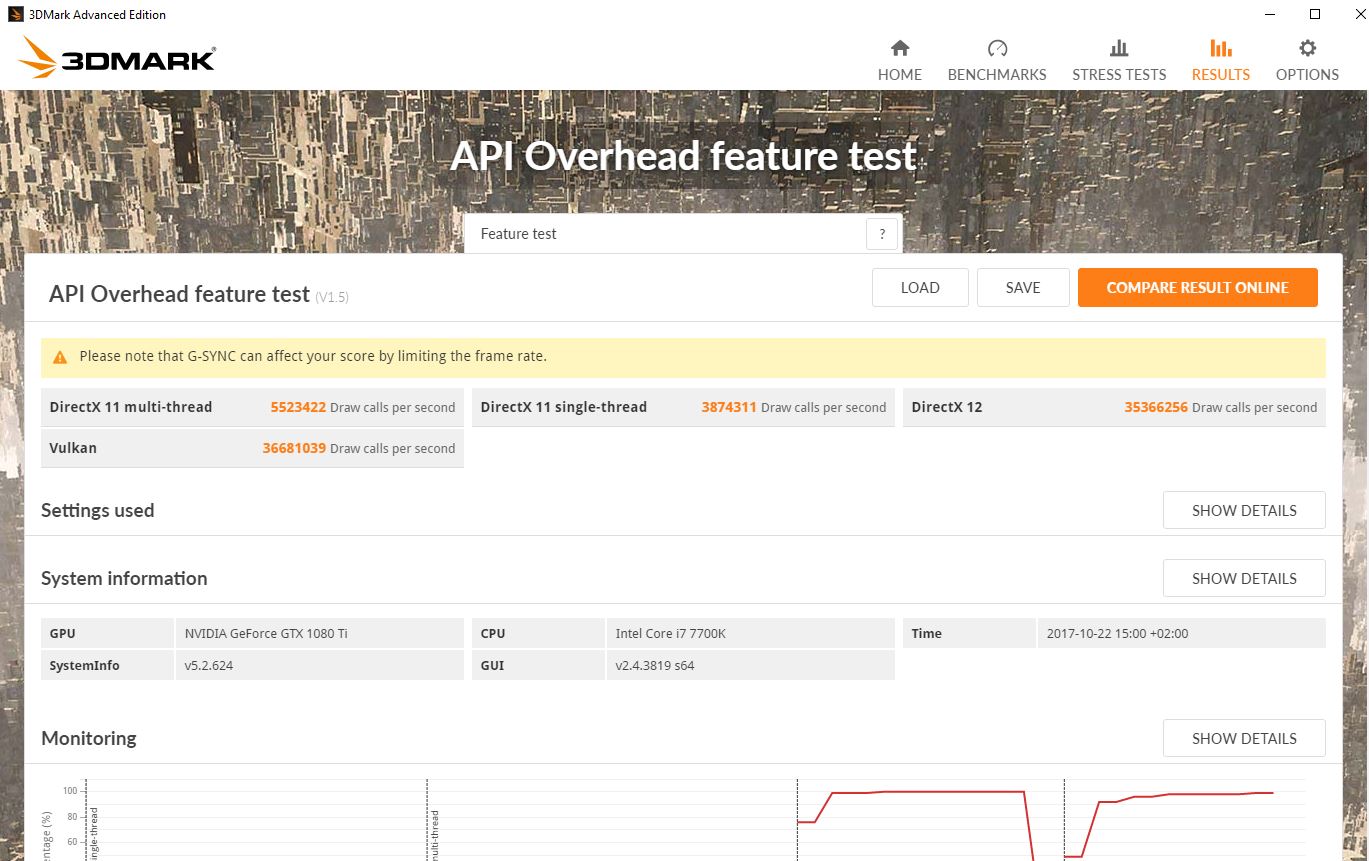
Task: Click the DirectX 11 single-thread score 3874311
Action: (x=729, y=407)
